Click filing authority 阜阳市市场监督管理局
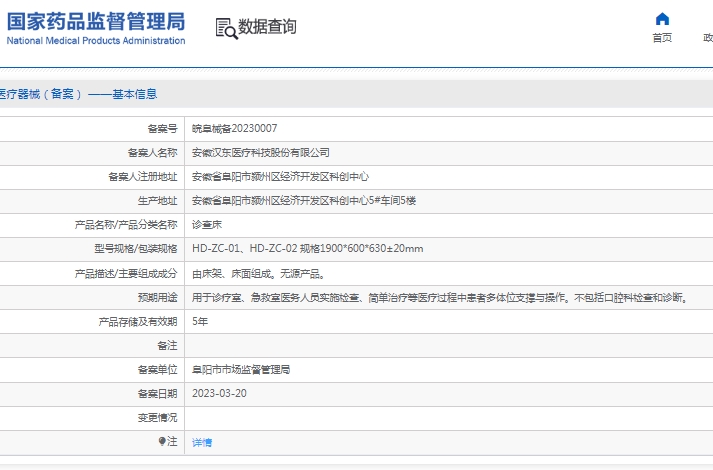The height and width of the screenshot is (470, 713). pos(241,370)
